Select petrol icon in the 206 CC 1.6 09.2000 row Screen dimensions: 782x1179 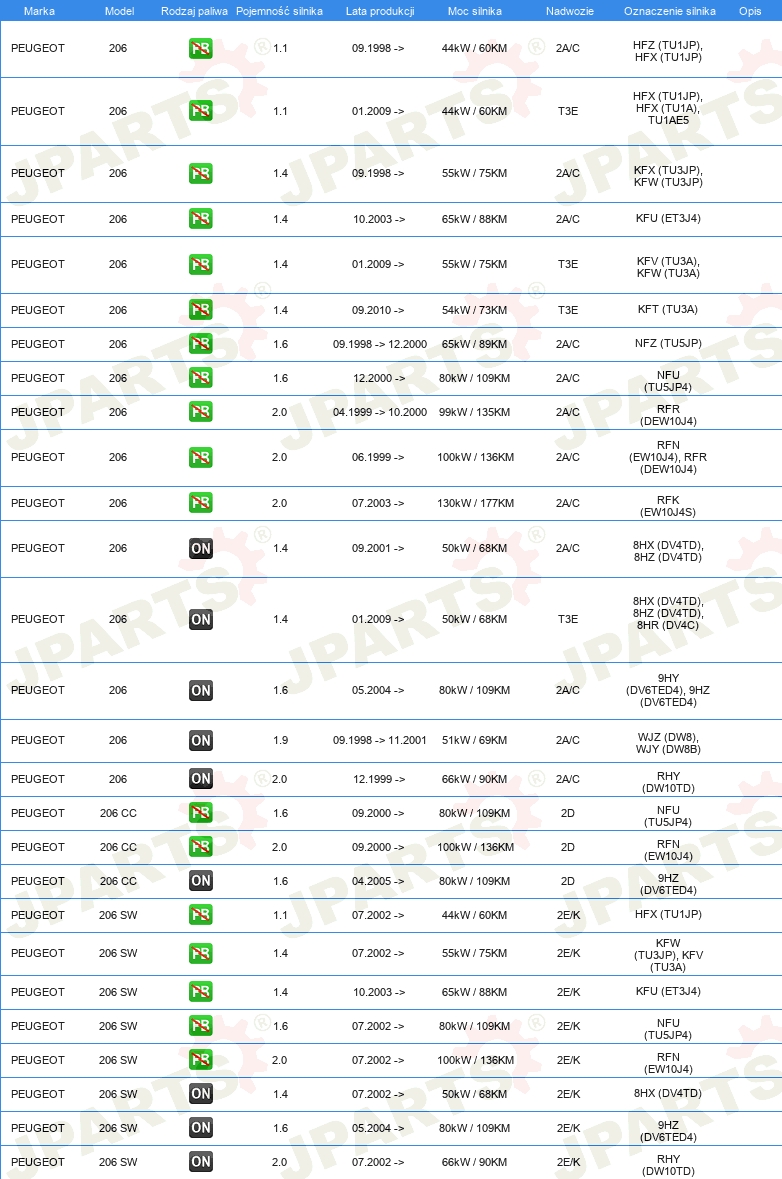click(x=201, y=813)
